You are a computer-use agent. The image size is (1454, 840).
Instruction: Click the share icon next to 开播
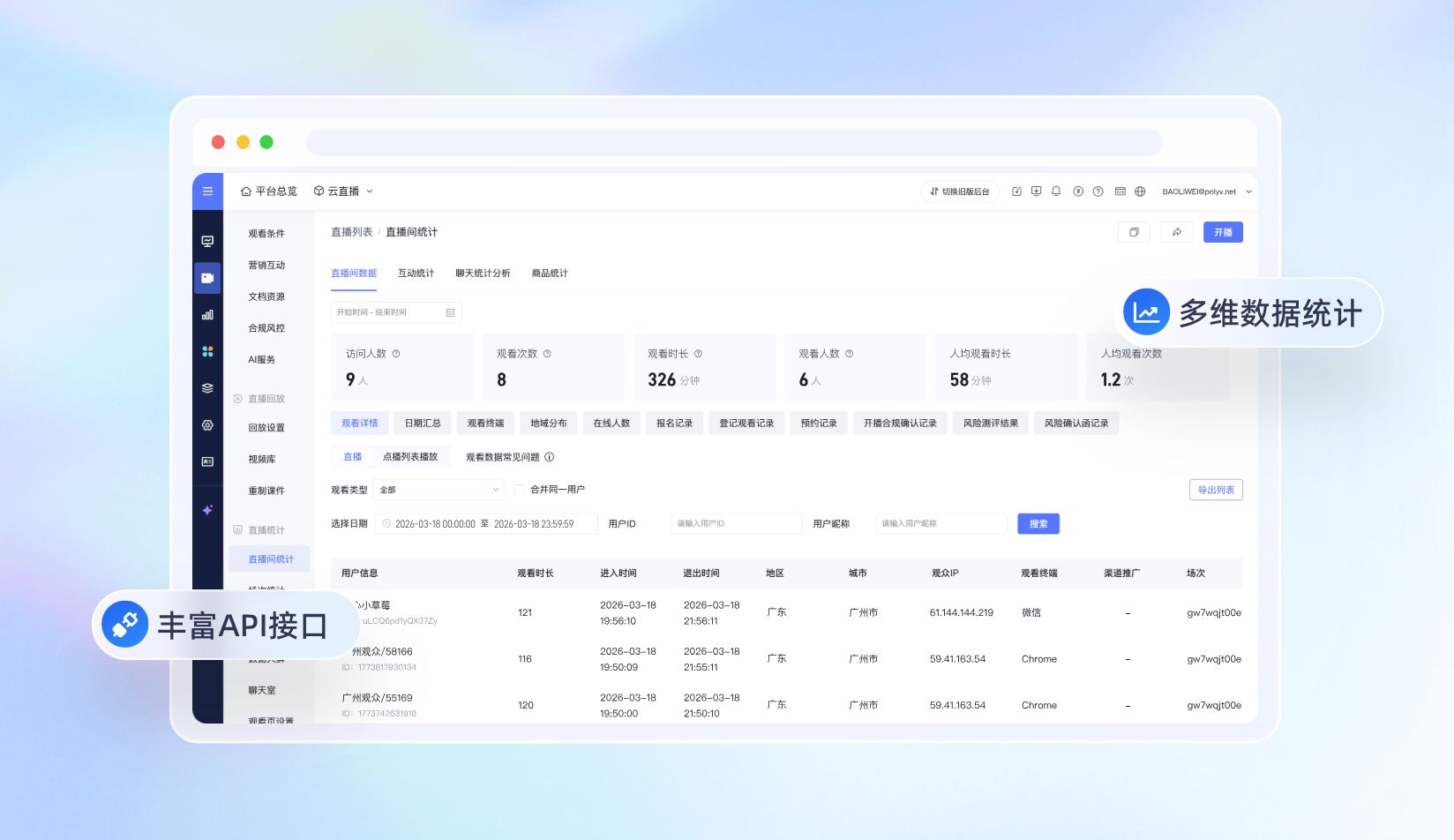pos(1177,232)
